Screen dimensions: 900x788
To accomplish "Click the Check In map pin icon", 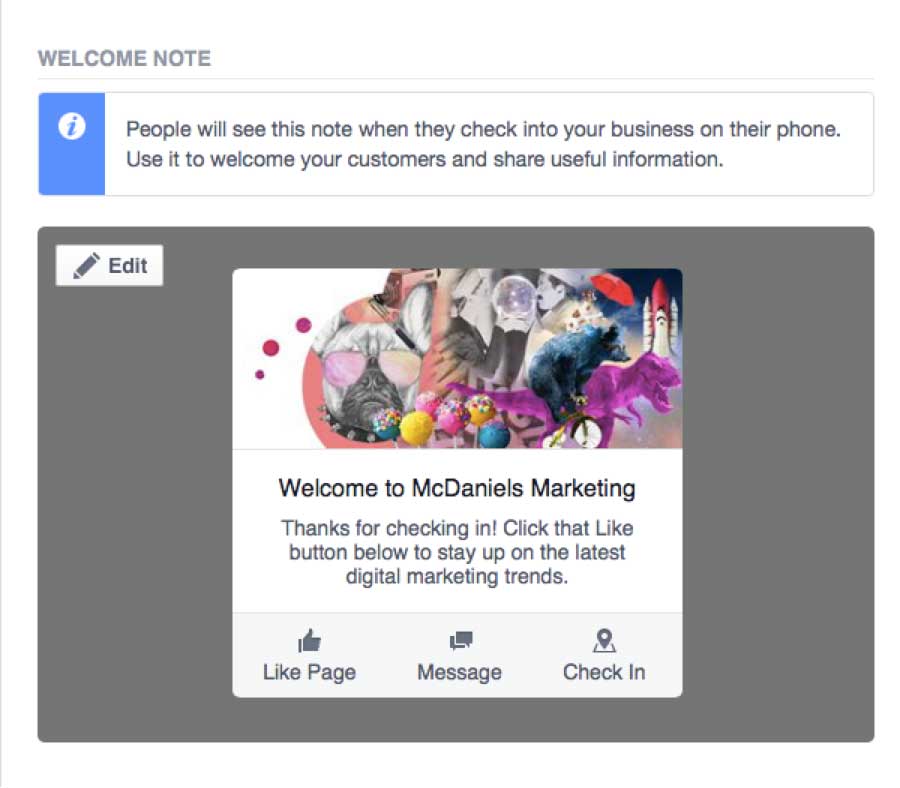I will [x=604, y=641].
